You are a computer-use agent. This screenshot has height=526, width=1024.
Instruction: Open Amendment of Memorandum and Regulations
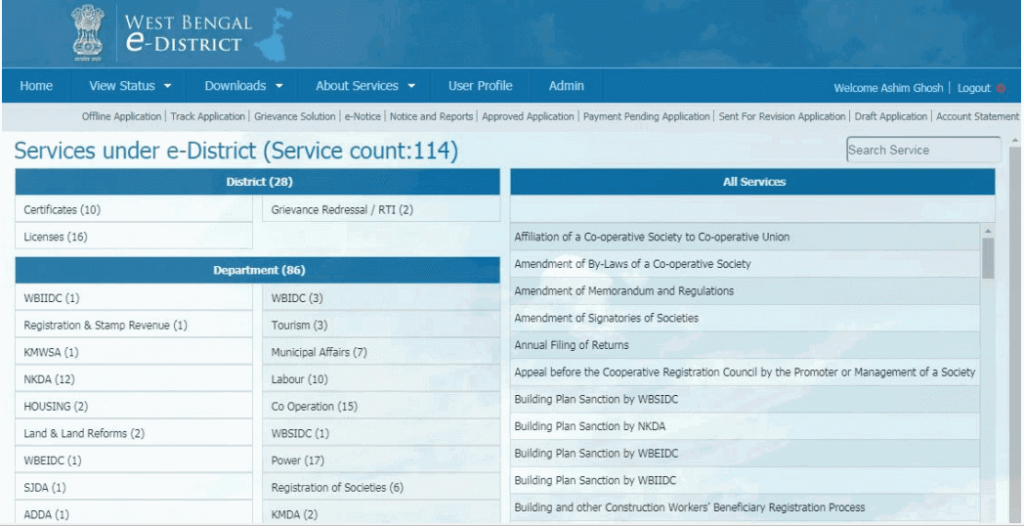pyautogui.click(x=745, y=291)
